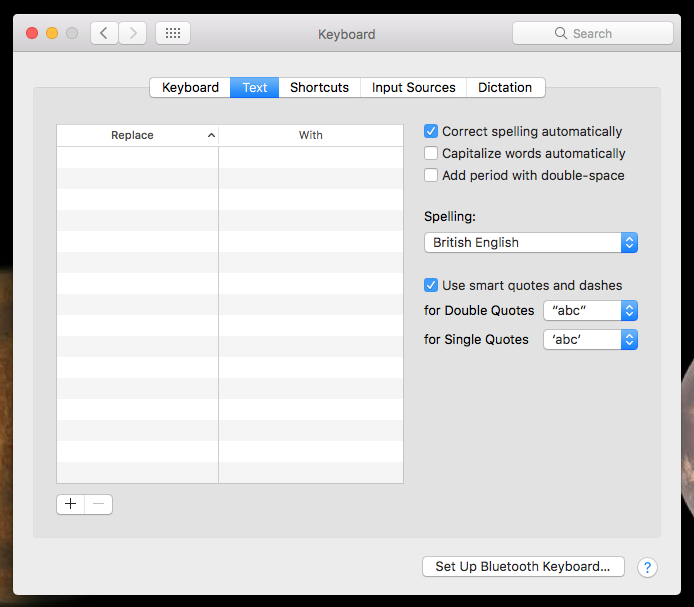The width and height of the screenshot is (694, 607).
Task: Click the magnifier icon in search
Action: [x=561, y=33]
